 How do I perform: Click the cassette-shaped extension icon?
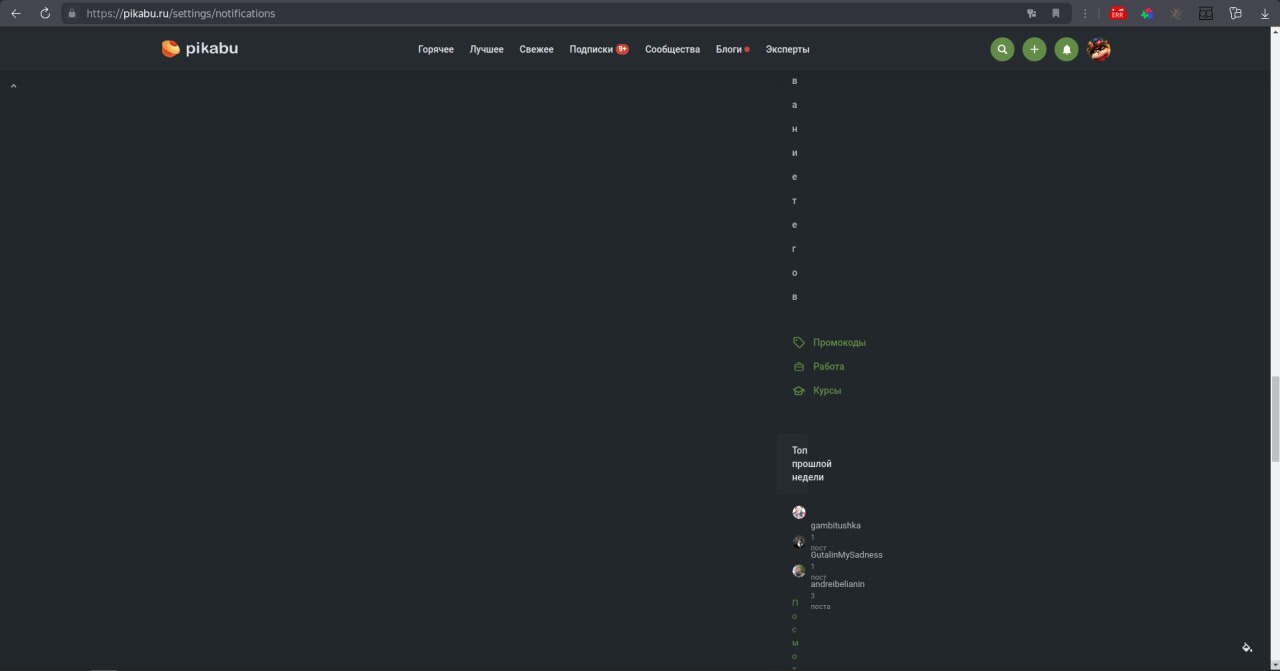point(1206,14)
